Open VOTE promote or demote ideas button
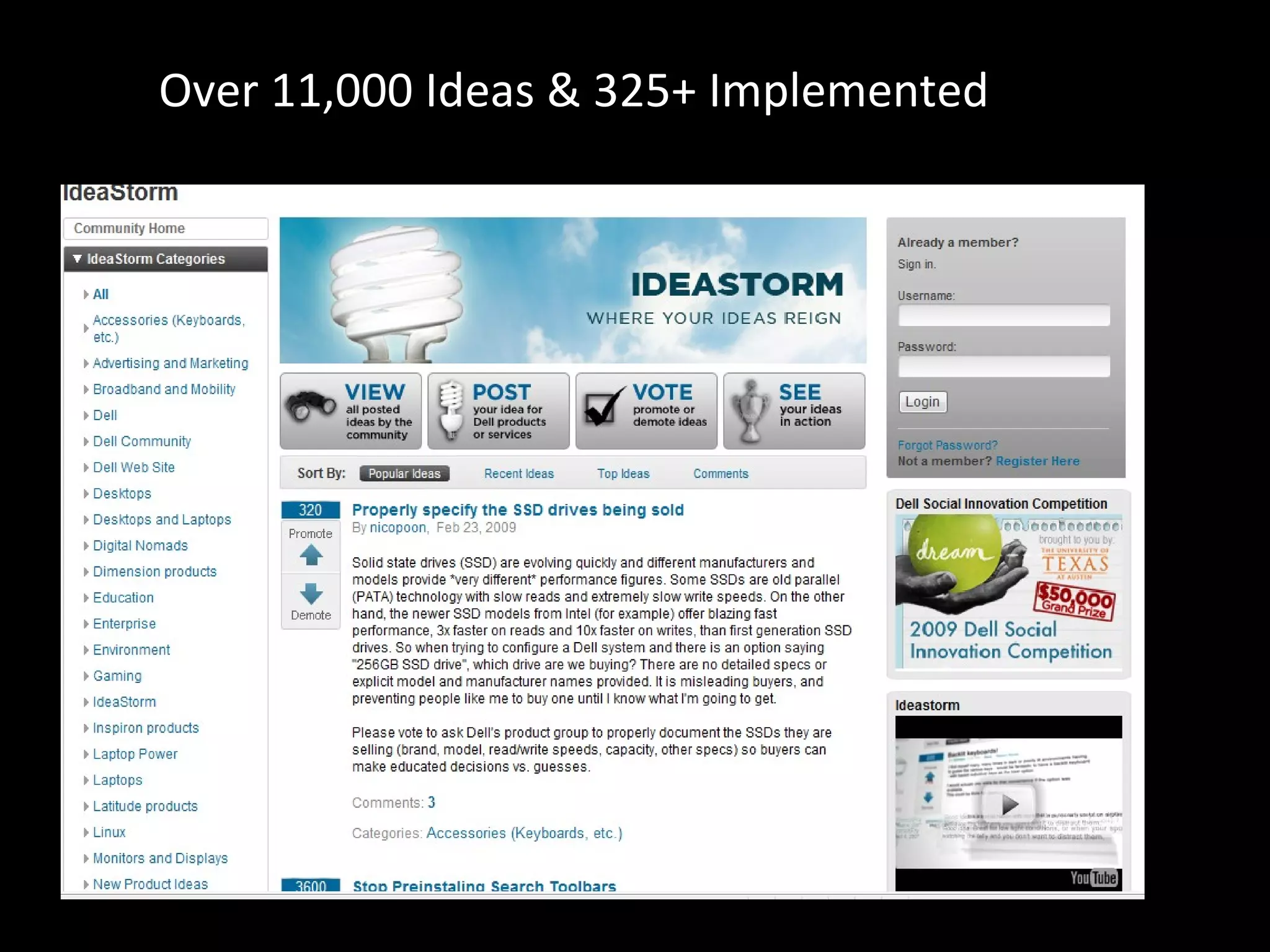 point(646,411)
